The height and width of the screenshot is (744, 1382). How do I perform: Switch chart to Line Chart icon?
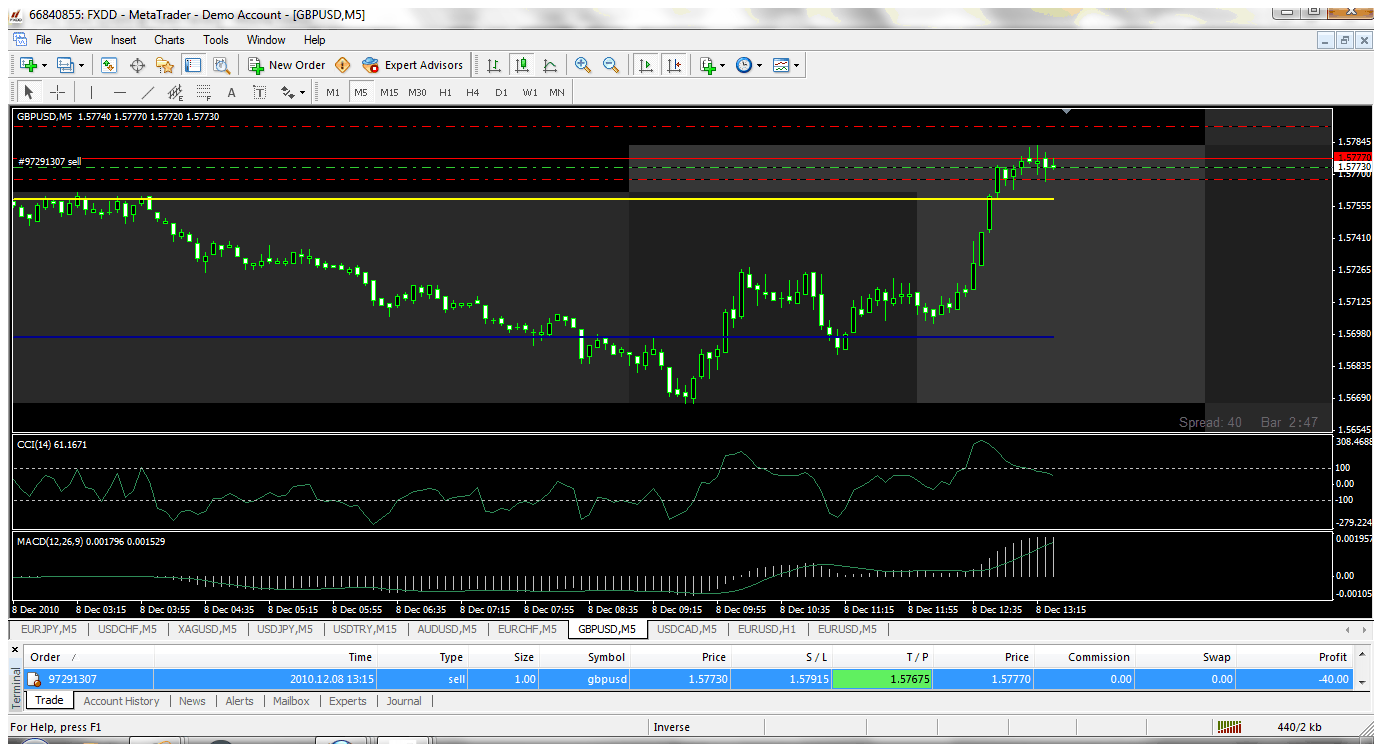[x=550, y=65]
